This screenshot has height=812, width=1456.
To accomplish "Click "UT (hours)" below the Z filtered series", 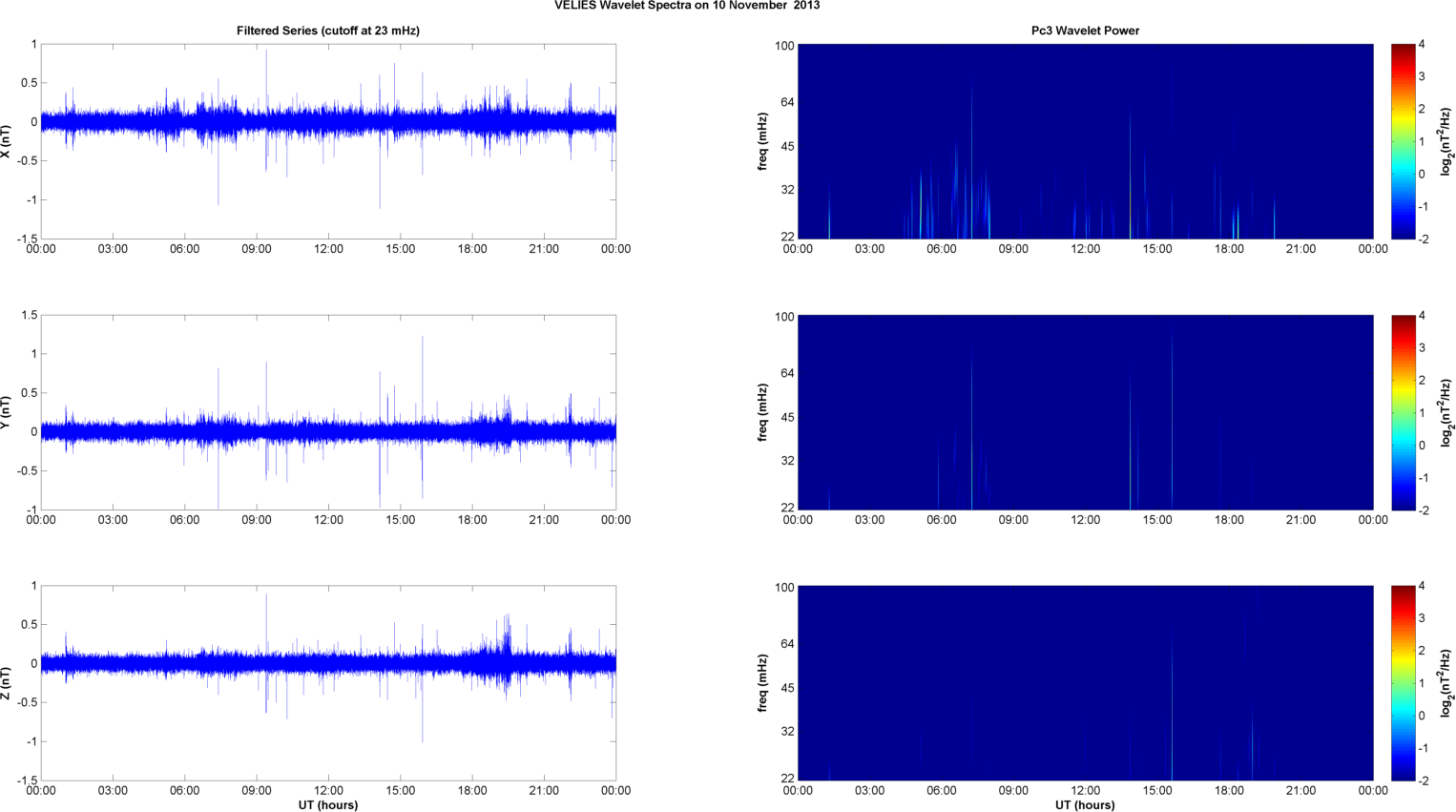I will 328,805.
